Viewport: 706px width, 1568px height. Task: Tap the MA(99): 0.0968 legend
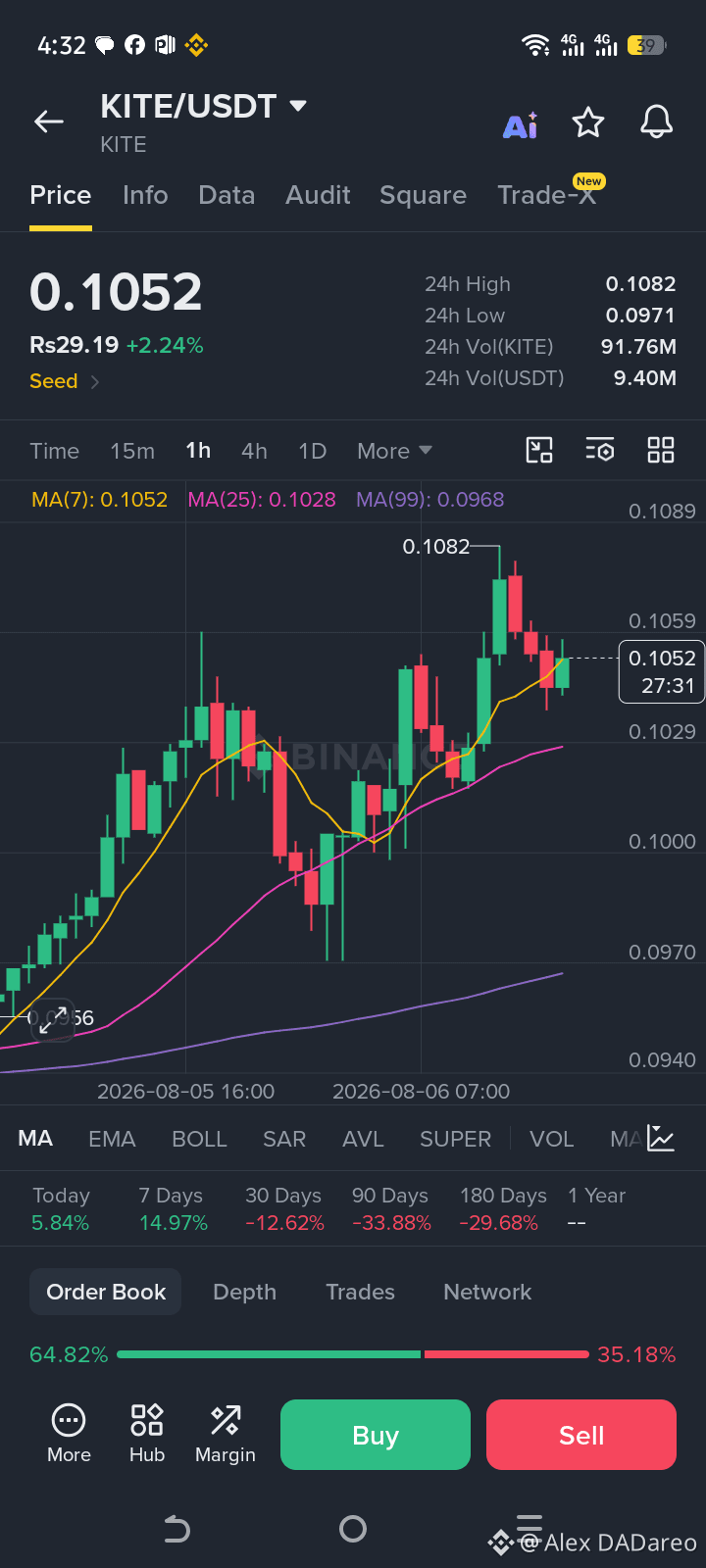[430, 500]
